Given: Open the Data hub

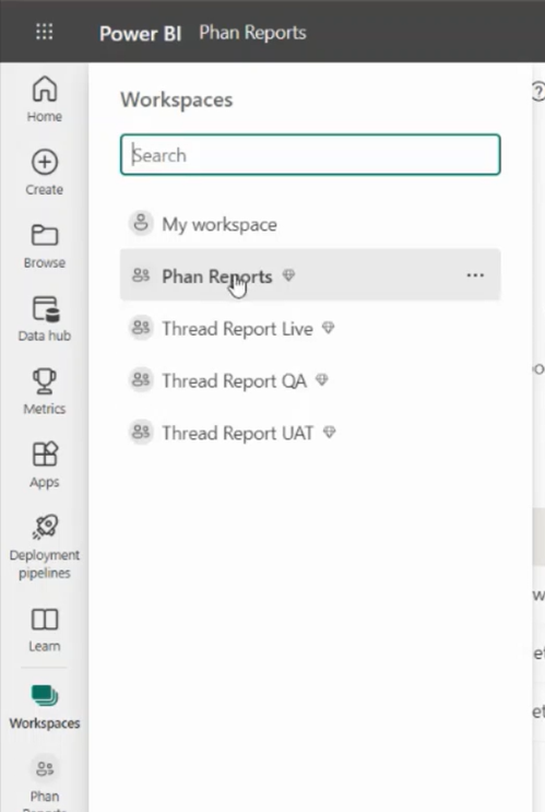Looking at the screenshot, I should click(45, 319).
